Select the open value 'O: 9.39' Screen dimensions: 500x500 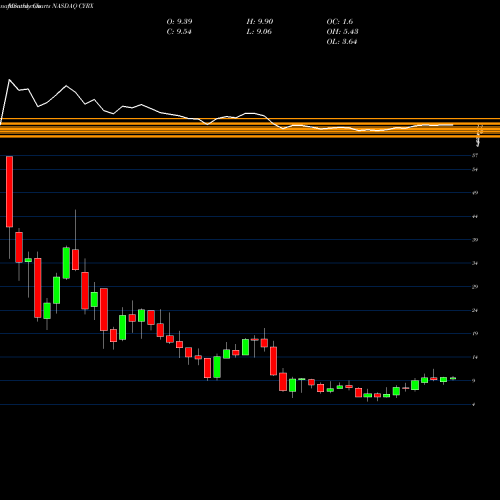(179, 22)
